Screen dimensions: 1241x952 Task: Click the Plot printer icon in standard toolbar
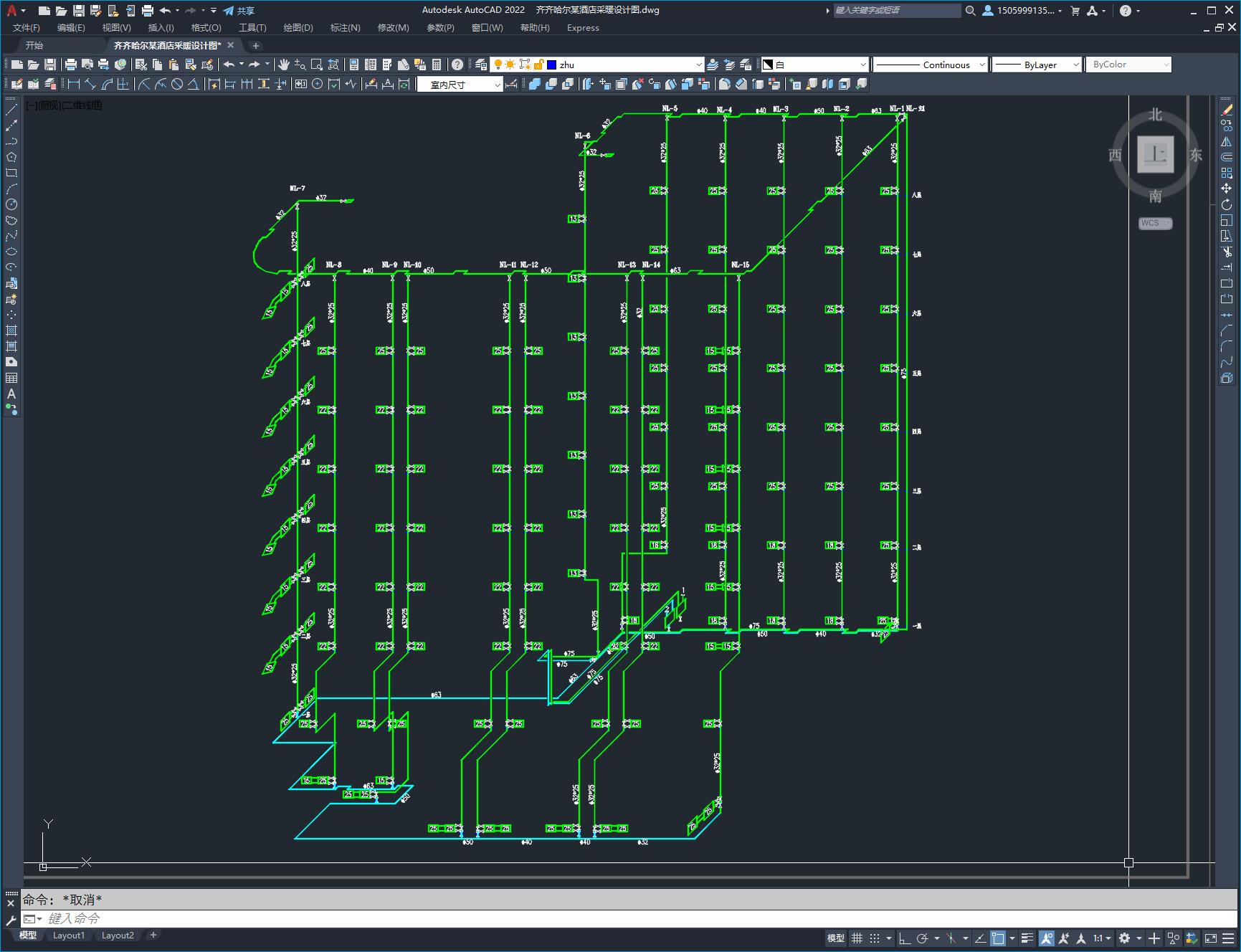point(71,65)
